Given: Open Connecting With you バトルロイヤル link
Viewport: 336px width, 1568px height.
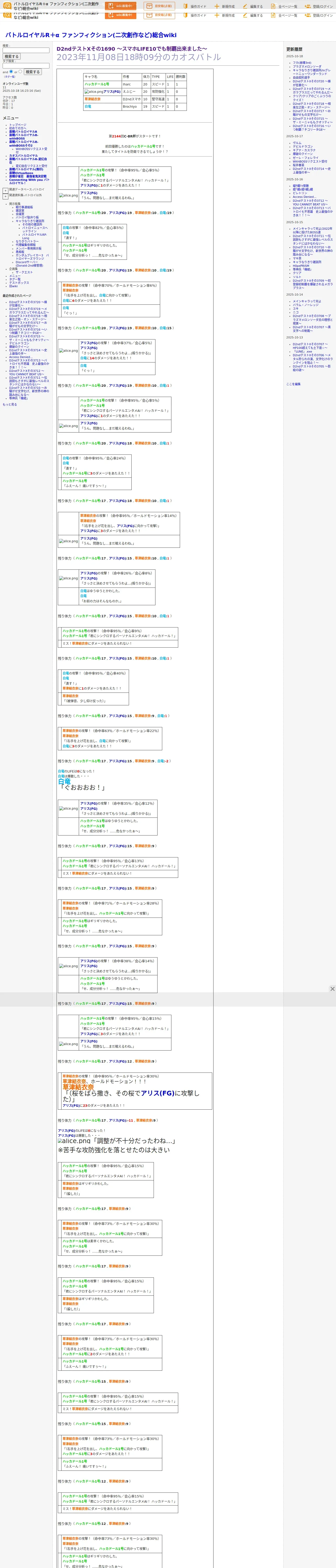Looking at the screenshot, I should point(29,181).
